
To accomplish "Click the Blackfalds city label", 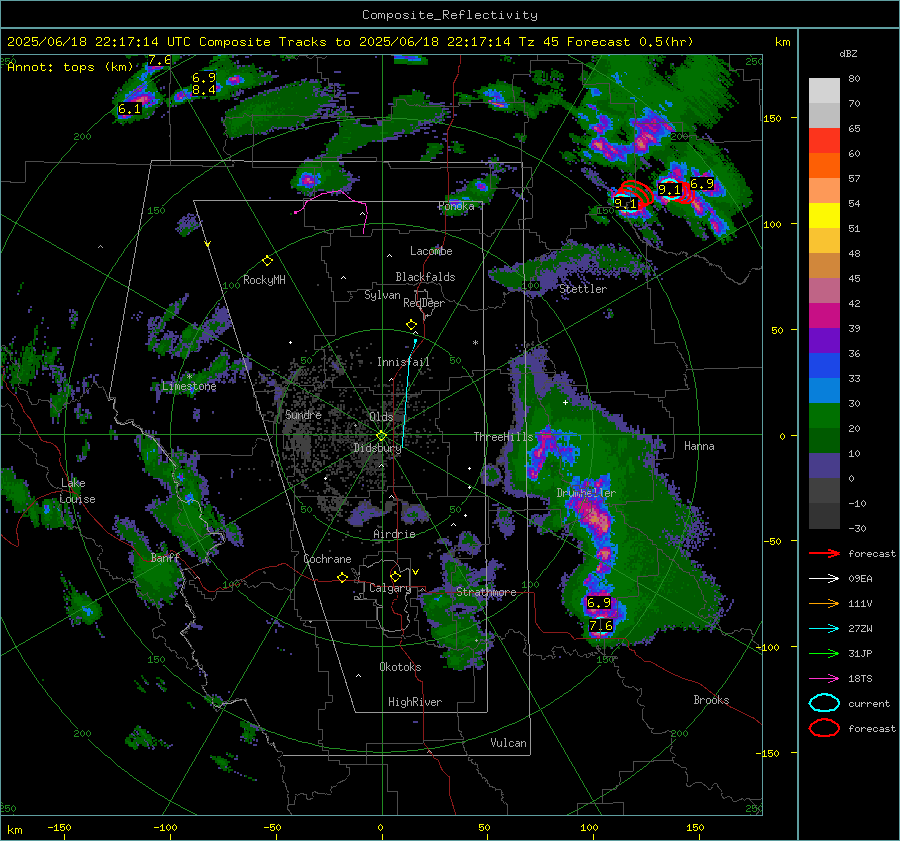I will pyautogui.click(x=425, y=277).
